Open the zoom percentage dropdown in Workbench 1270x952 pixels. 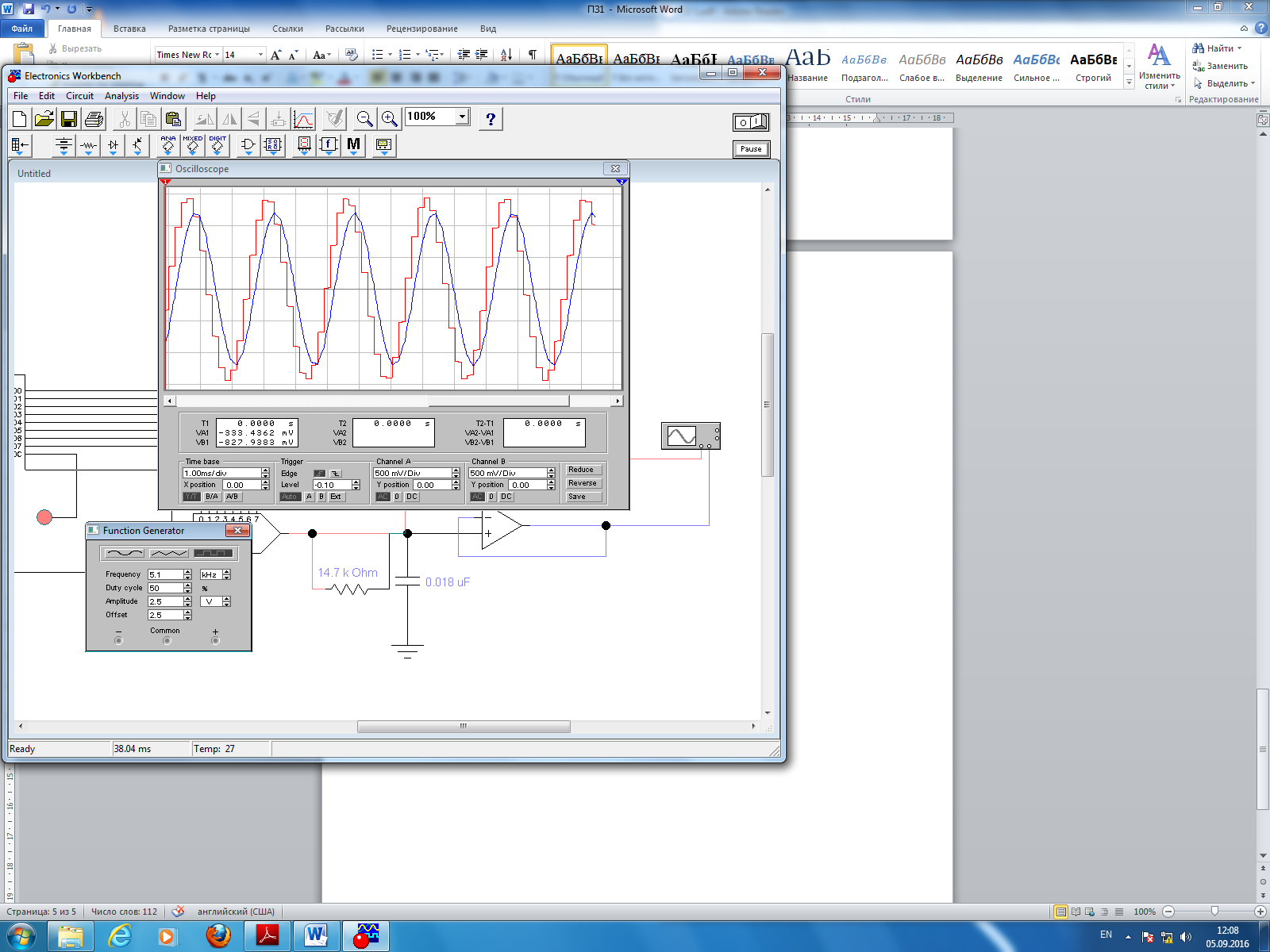[462, 117]
